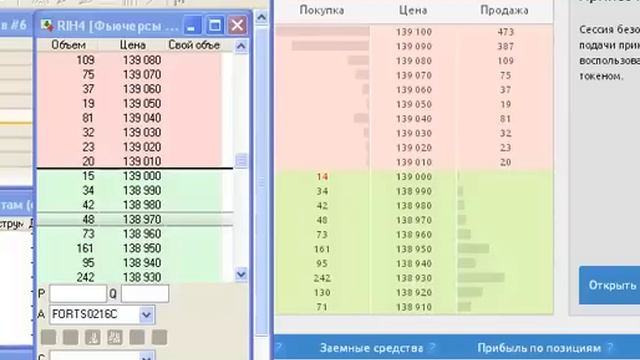The width and height of the screenshot is (640, 360).
Task: Click the fifth greyed order button
Action: [137, 338]
